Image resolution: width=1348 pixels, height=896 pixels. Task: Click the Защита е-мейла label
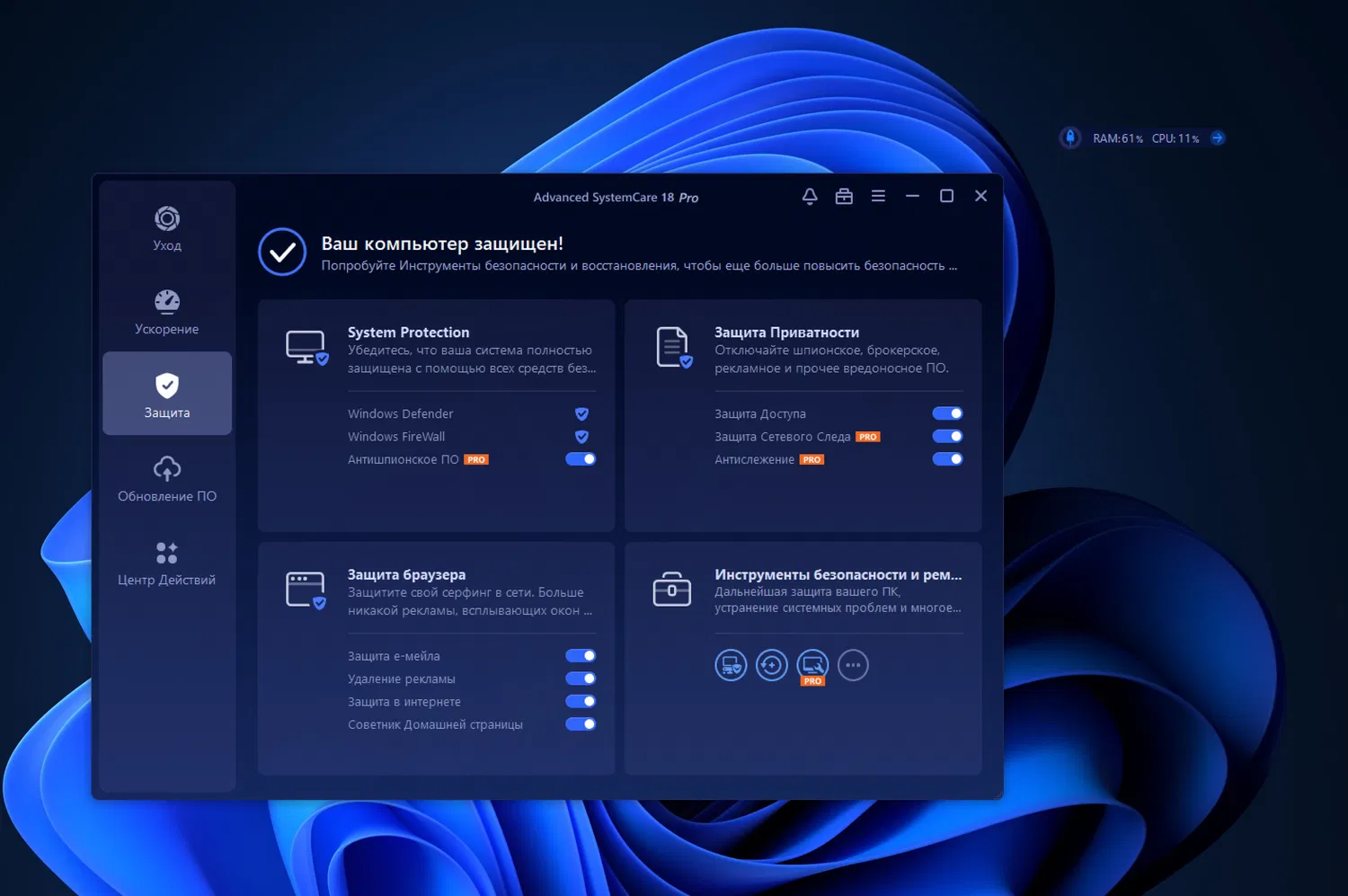pyautogui.click(x=395, y=656)
